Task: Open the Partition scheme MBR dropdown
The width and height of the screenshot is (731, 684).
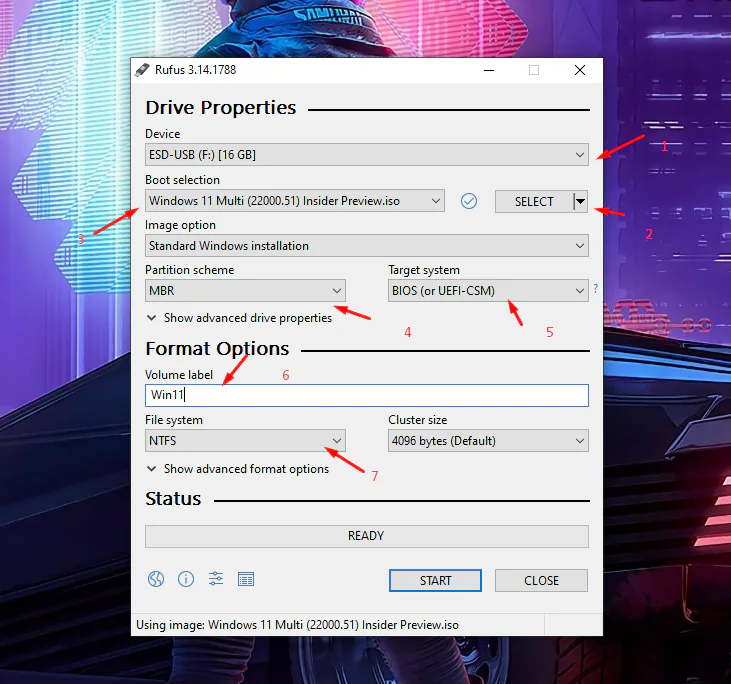Action: [245, 290]
